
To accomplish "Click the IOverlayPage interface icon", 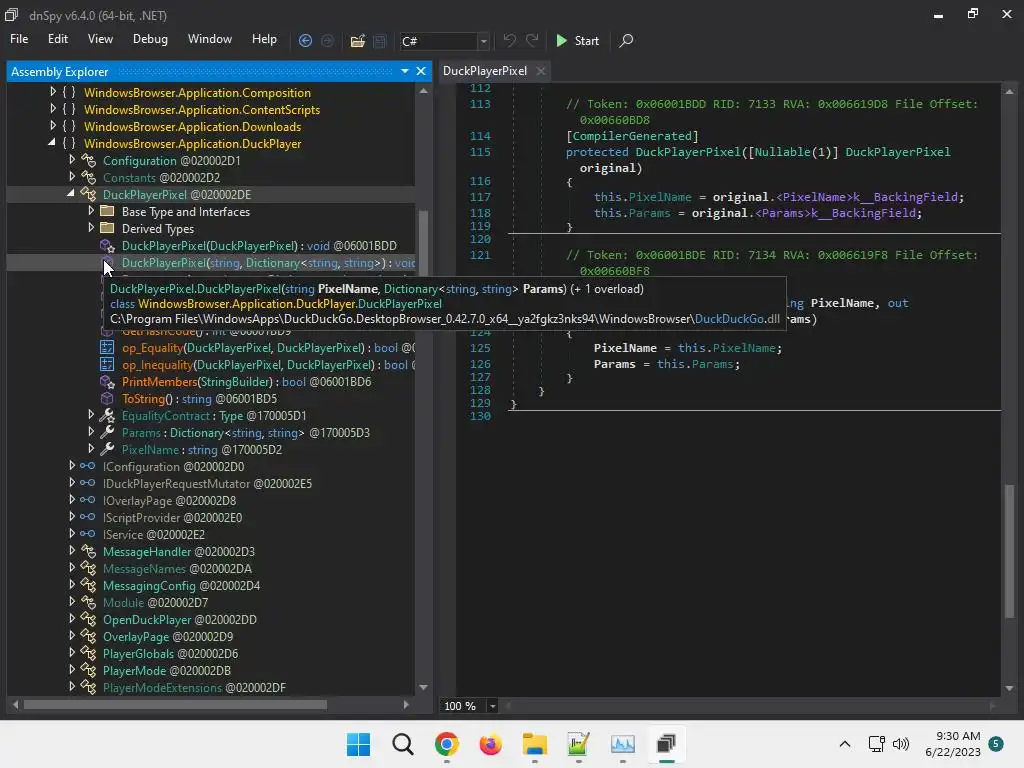I will (x=88, y=500).
